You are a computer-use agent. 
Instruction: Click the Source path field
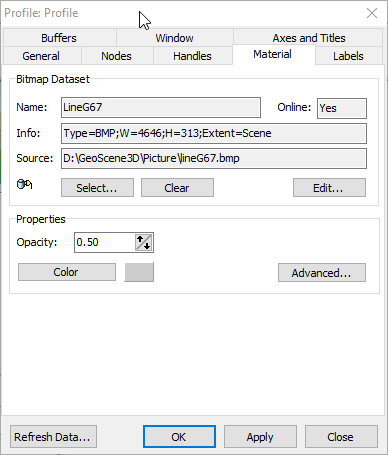(214, 158)
